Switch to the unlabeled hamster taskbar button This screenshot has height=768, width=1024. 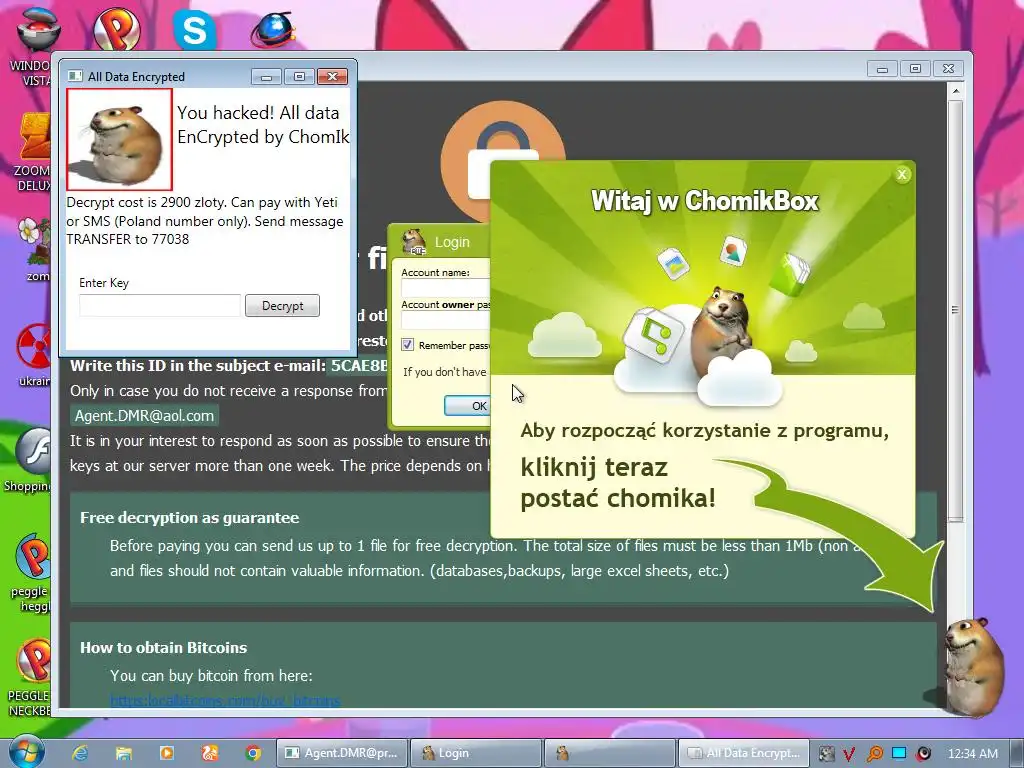click(610, 753)
